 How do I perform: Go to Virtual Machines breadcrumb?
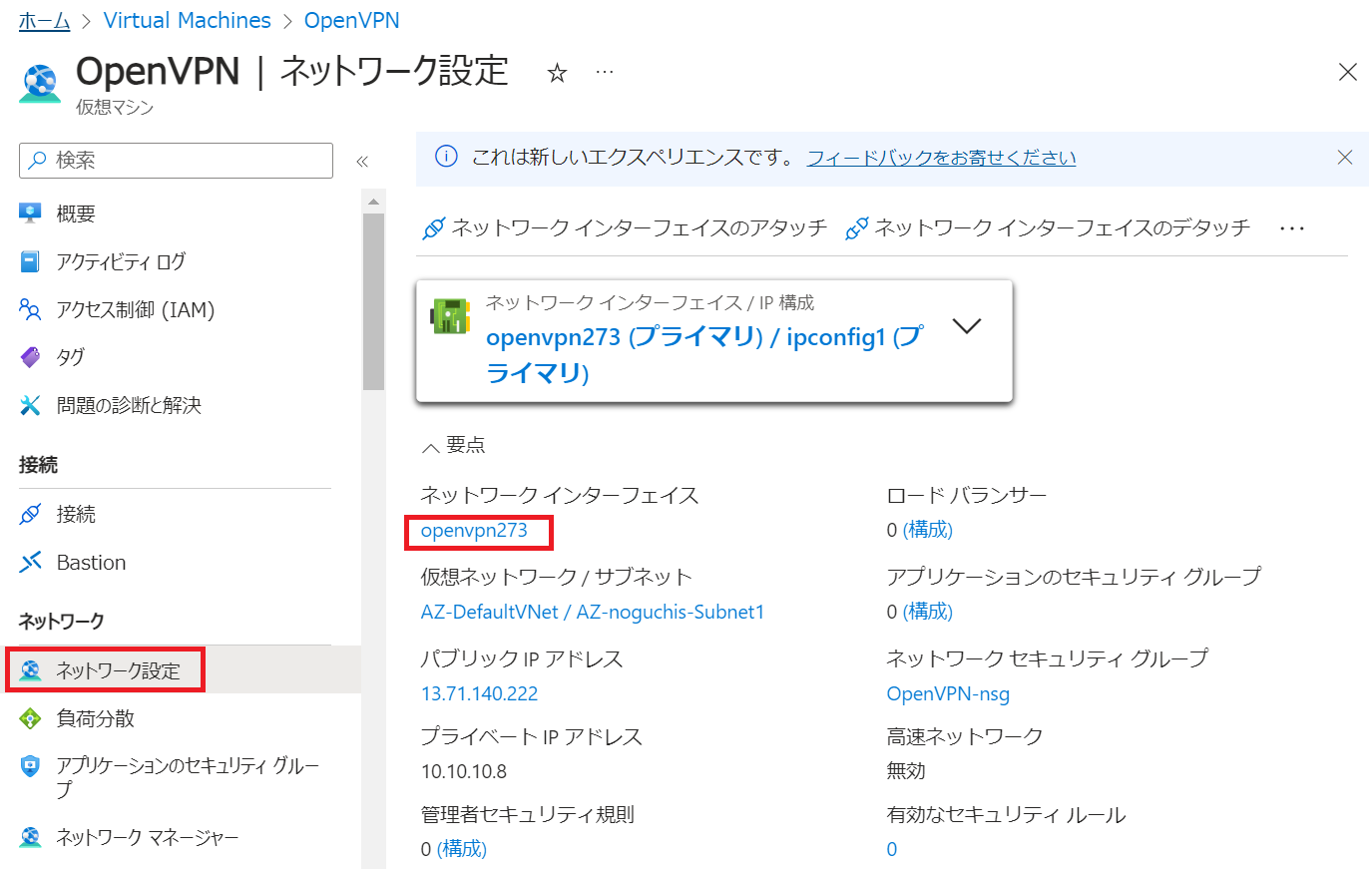pyautogui.click(x=188, y=21)
